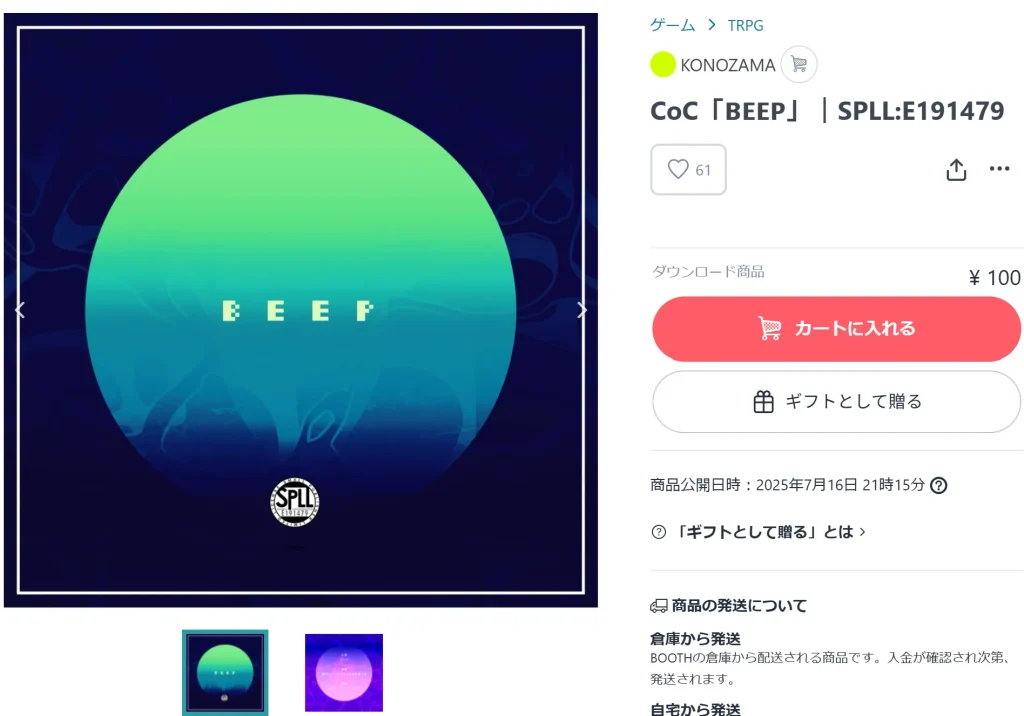Open the KONOZAMA shop name link

(x=728, y=65)
